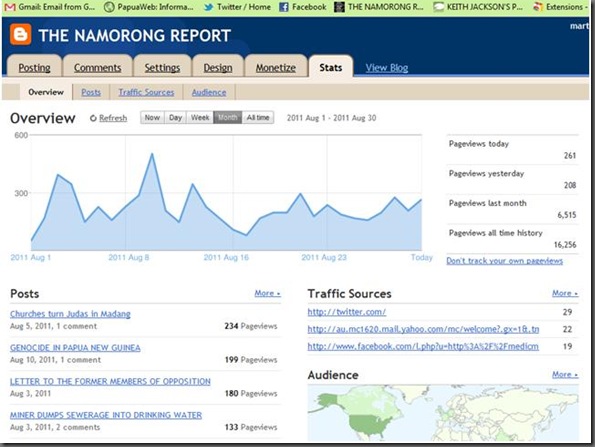595x447 pixels.
Task: Select the All time range
Action: pyautogui.click(x=258, y=118)
